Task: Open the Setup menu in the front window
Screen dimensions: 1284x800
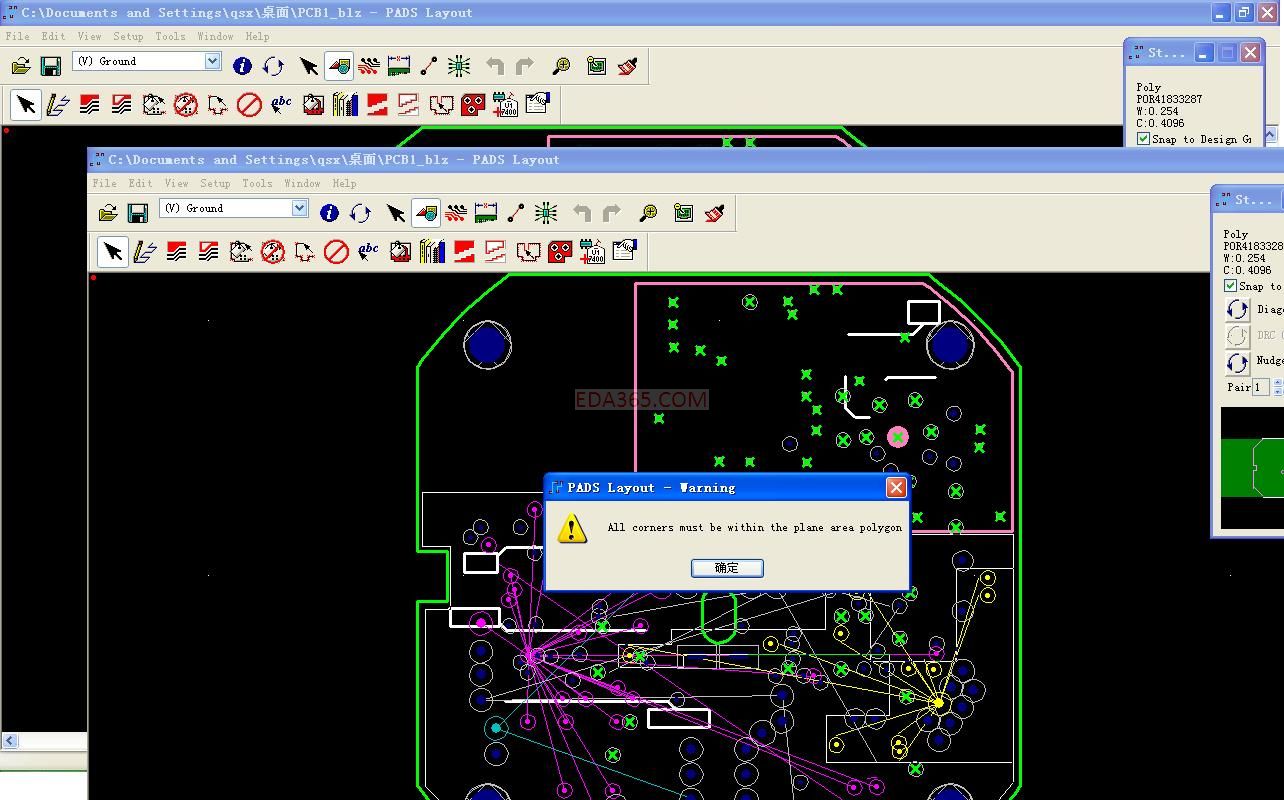Action: (x=214, y=184)
